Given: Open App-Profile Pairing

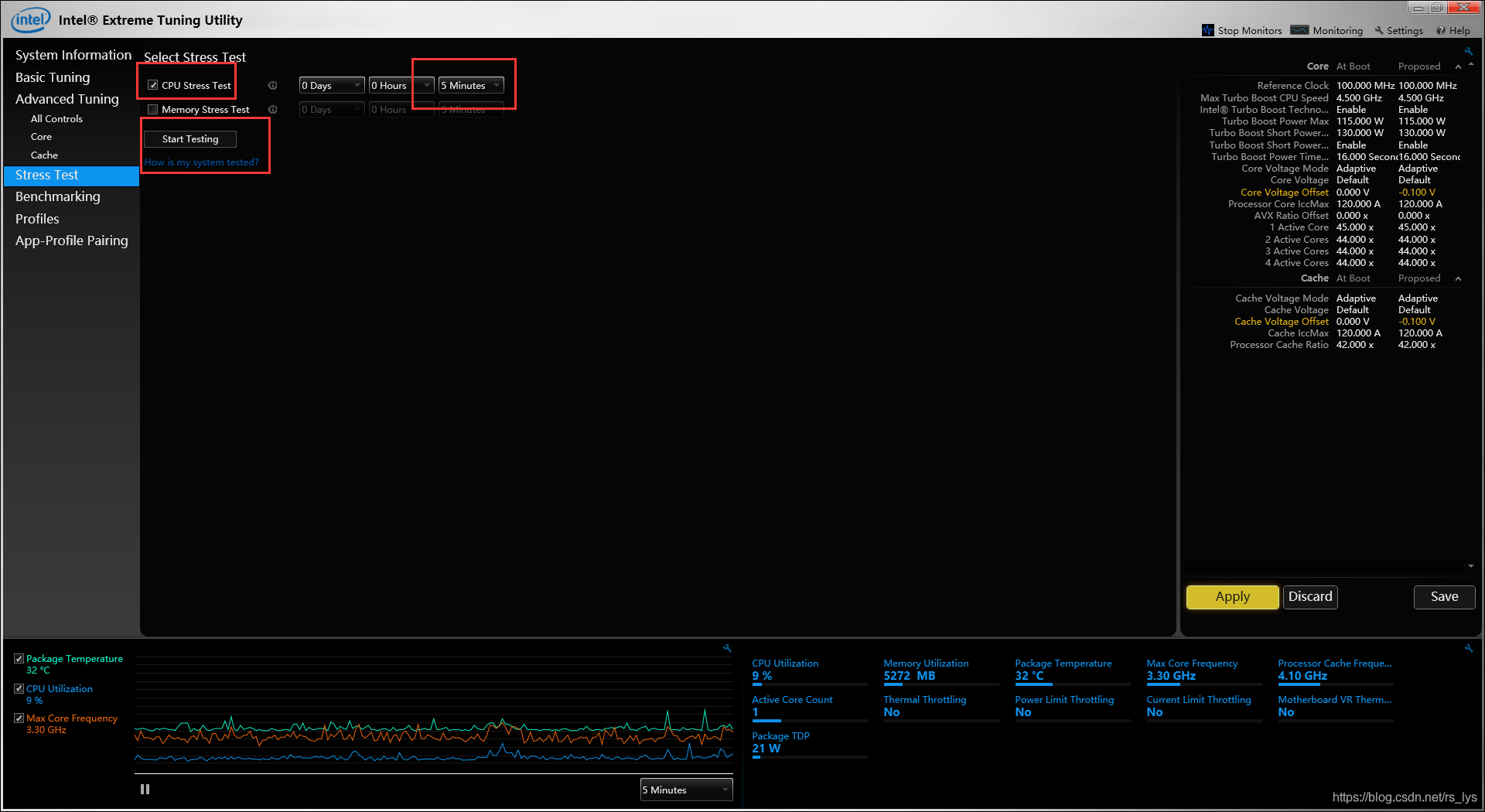Looking at the screenshot, I should [x=72, y=241].
